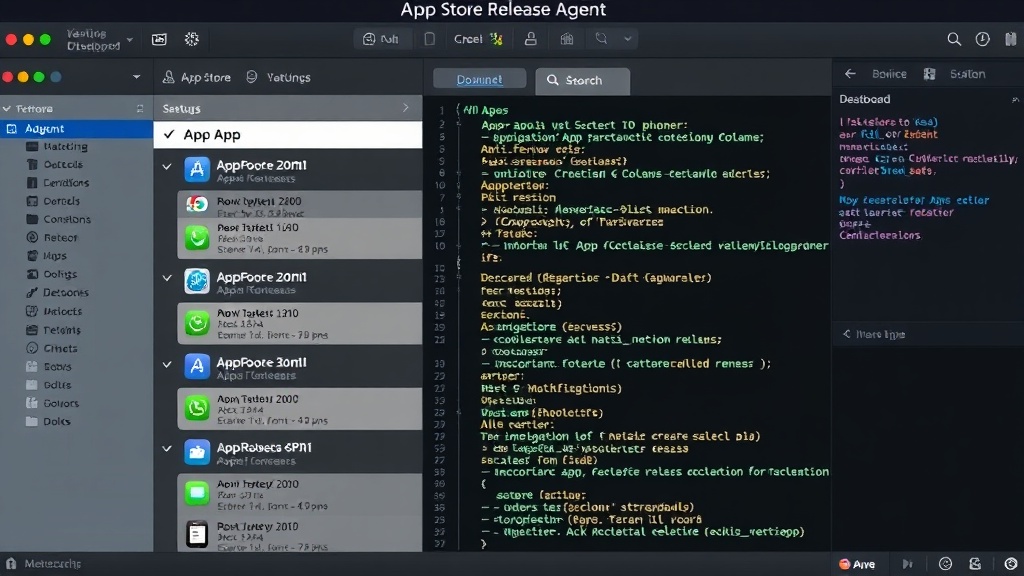This screenshot has height=576, width=1024.
Task: Collapse the AppRabeca 6PI11 group chevron
Action: 167,449
